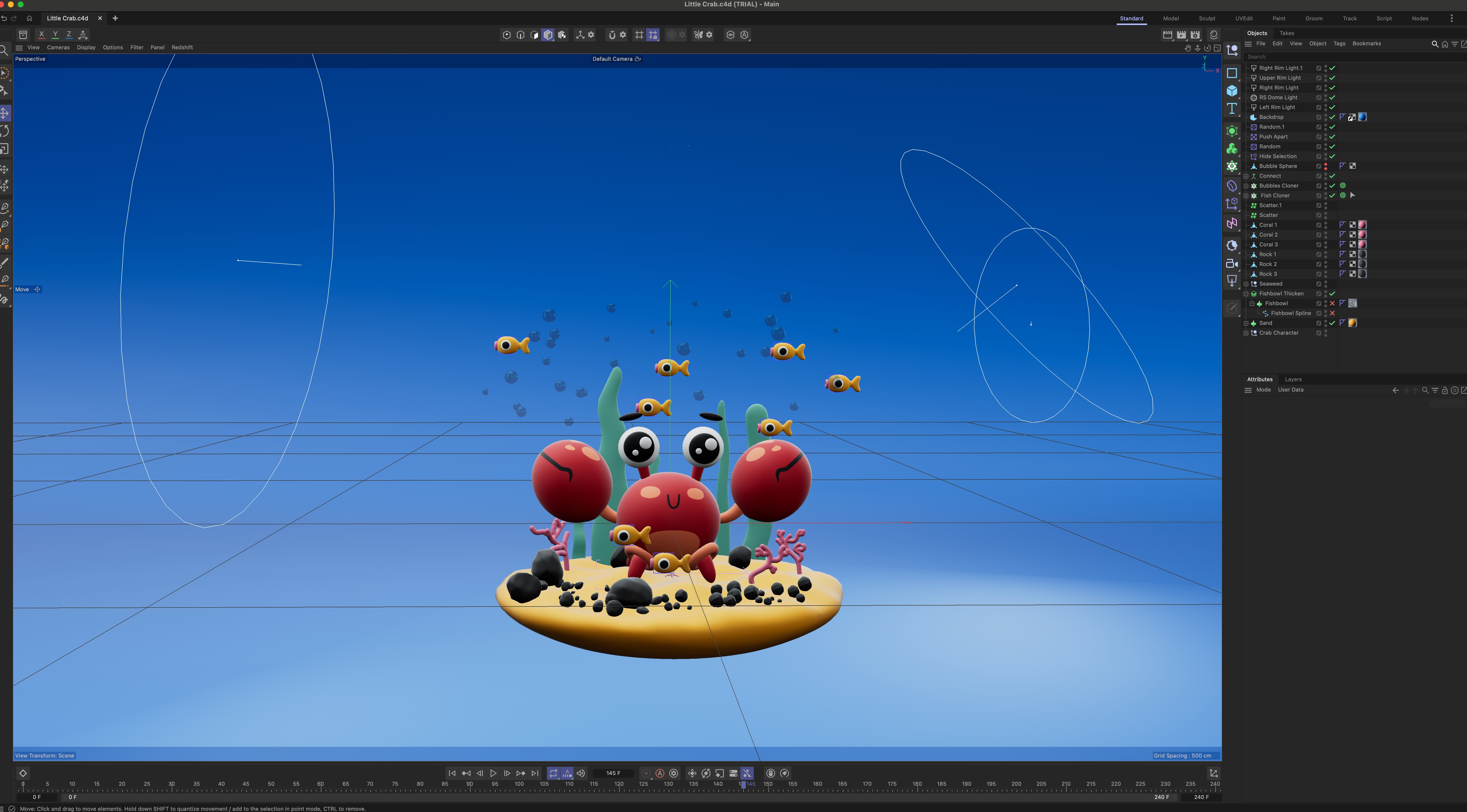Click the back arrow in Attributes manager
Screen dimensions: 1467x812
[x=1395, y=390]
